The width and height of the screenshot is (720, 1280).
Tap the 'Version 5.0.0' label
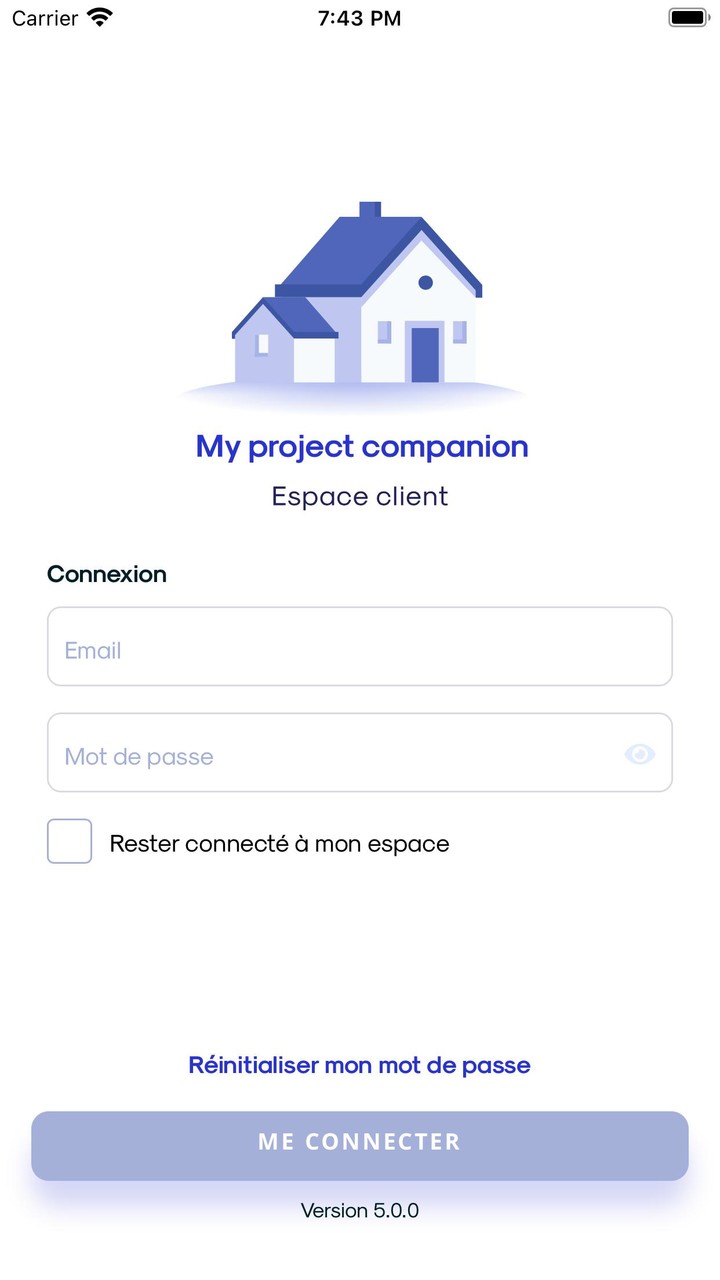coord(359,1210)
